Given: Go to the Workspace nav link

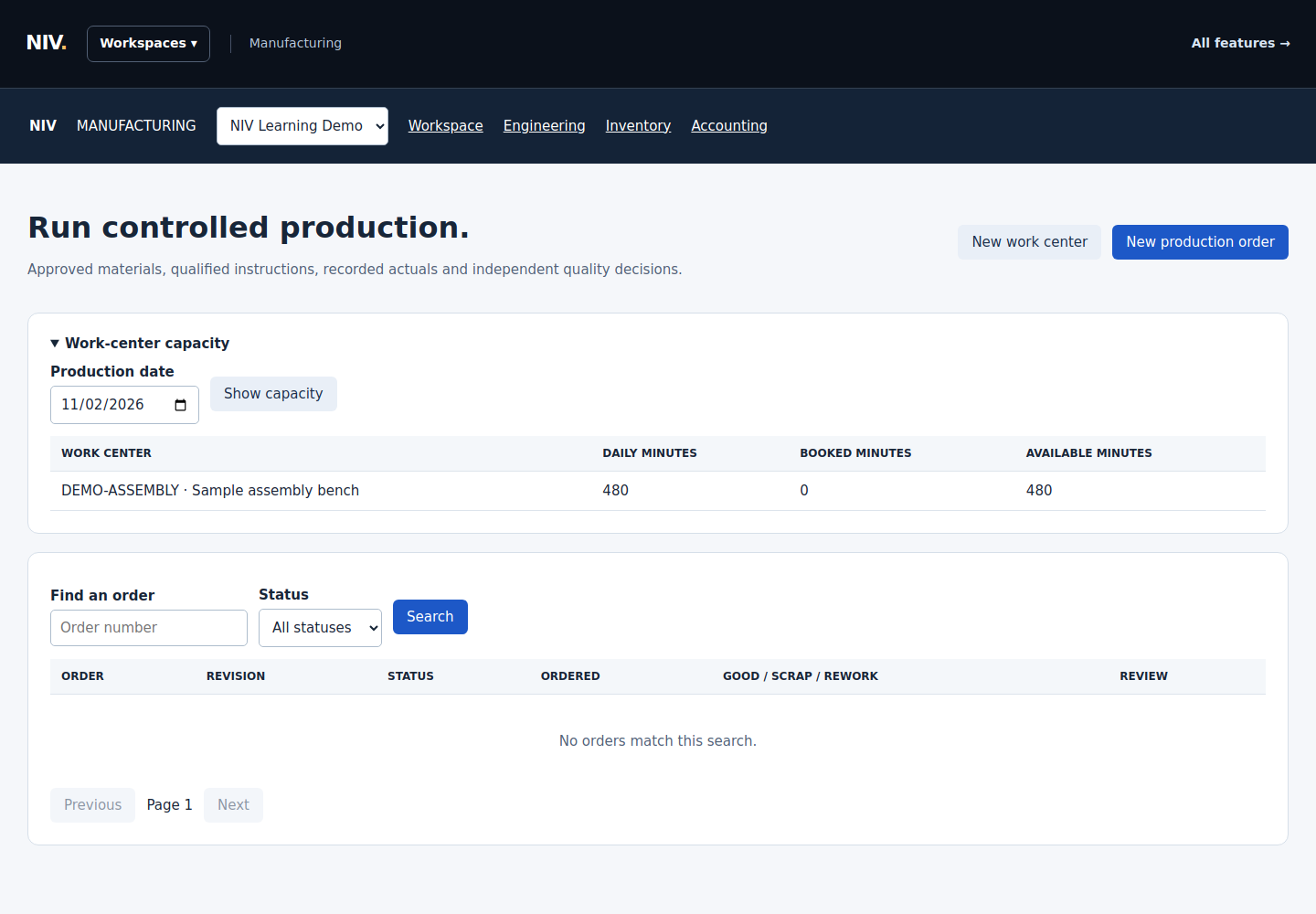Looking at the screenshot, I should 446,126.
